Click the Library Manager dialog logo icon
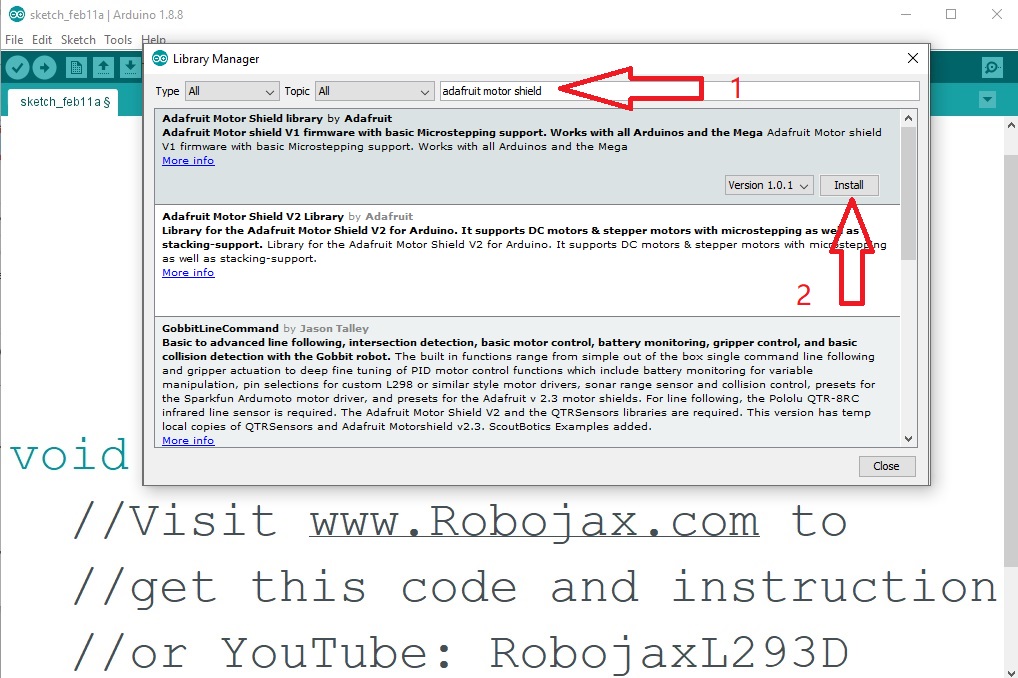This screenshot has height=678, width=1018. point(160,58)
